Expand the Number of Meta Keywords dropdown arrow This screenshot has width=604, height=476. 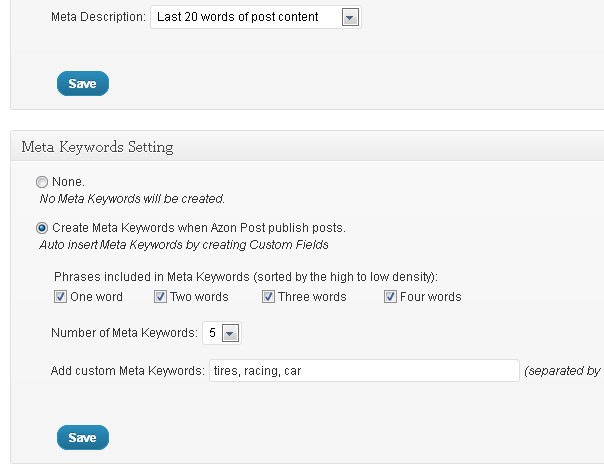click(x=230, y=333)
